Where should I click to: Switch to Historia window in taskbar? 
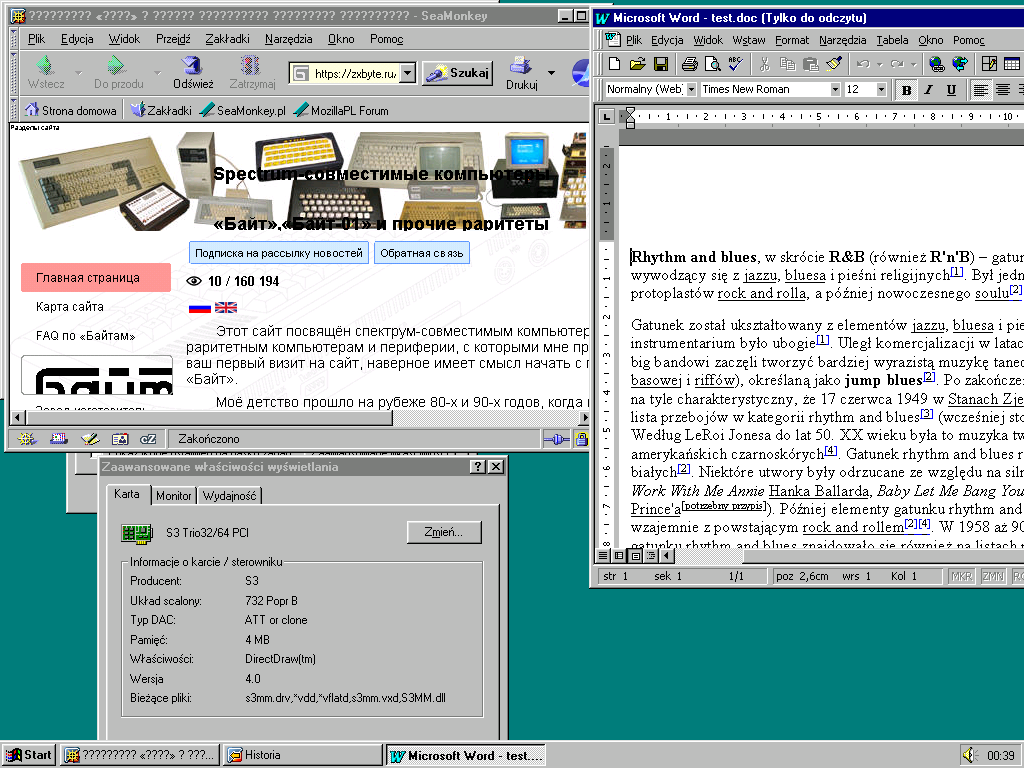tap(301, 755)
